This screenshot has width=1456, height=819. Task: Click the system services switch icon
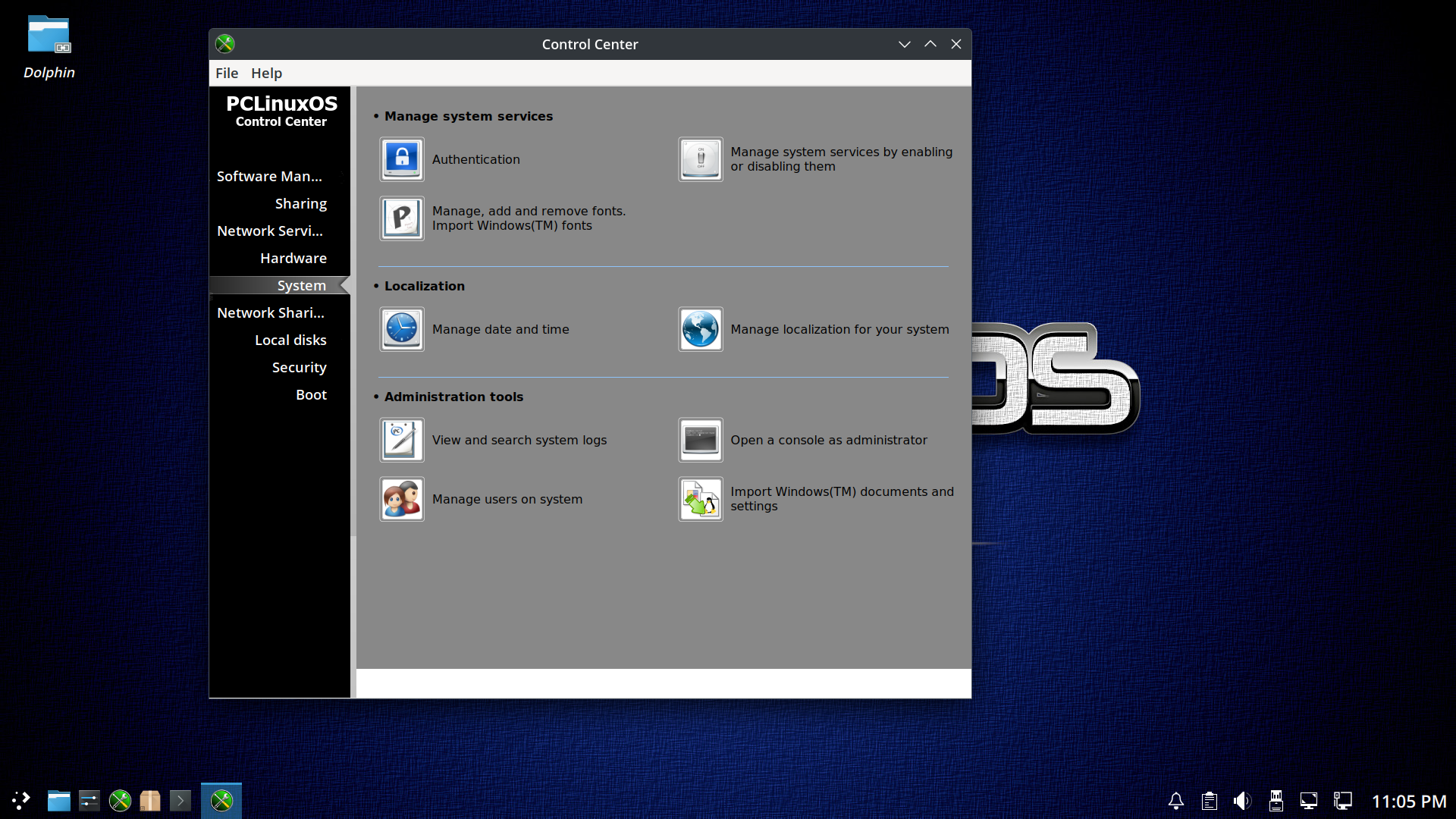[701, 159]
